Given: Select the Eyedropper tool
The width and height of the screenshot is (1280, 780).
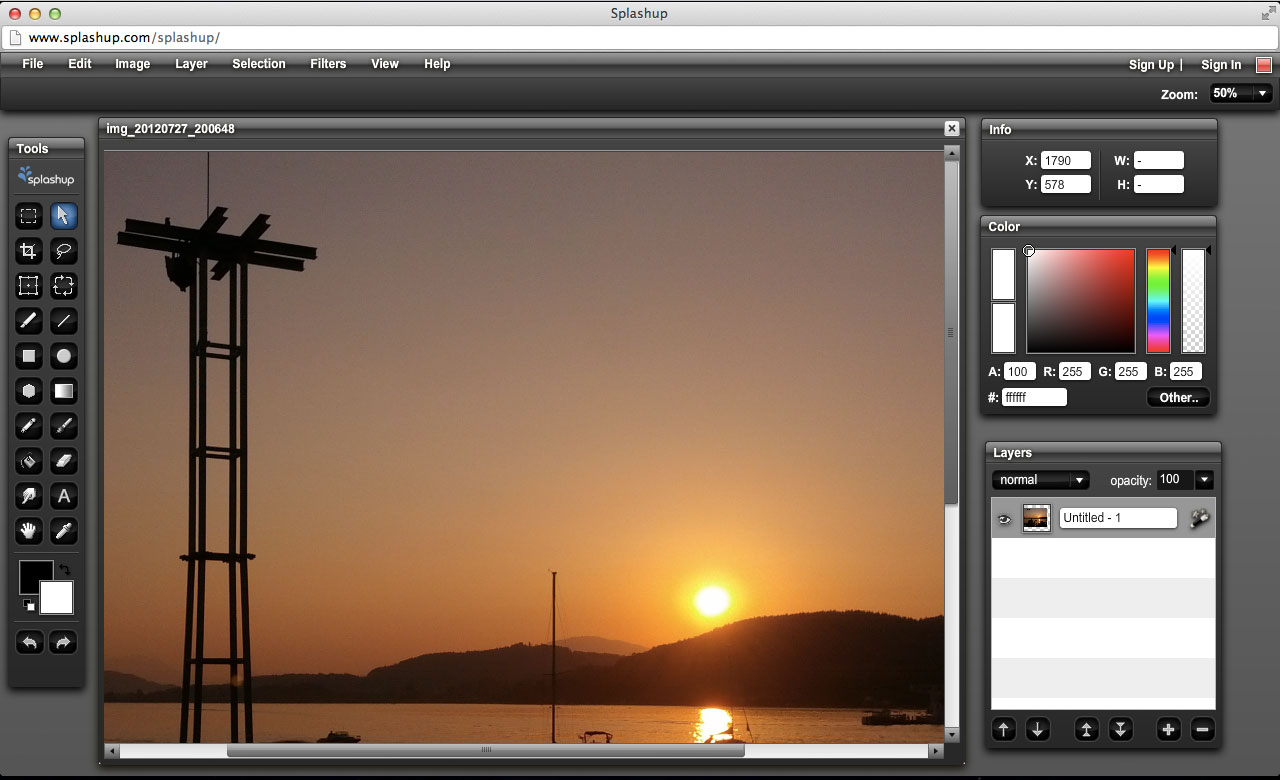Looking at the screenshot, I should click(x=64, y=531).
